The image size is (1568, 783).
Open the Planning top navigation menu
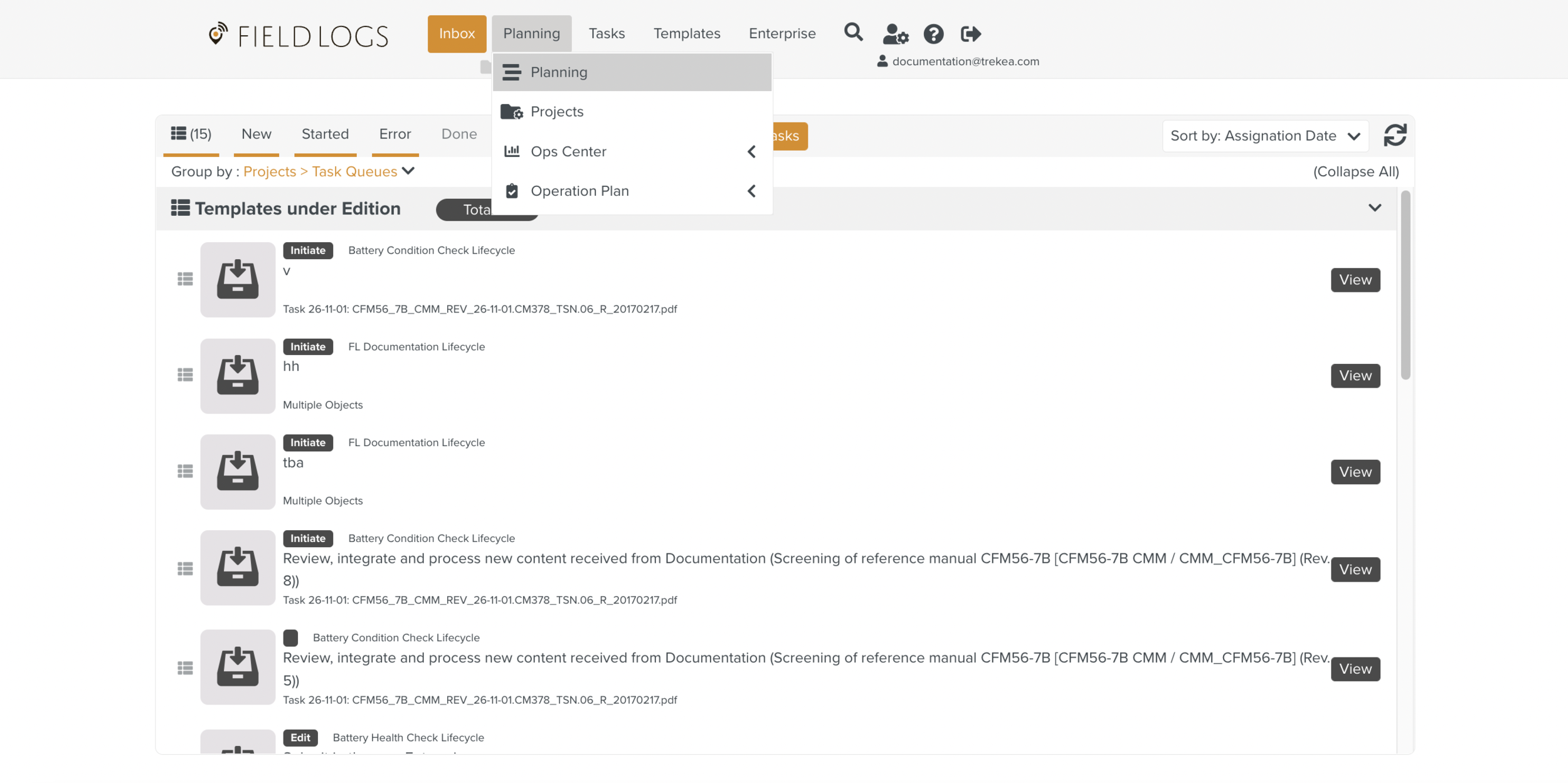531,33
